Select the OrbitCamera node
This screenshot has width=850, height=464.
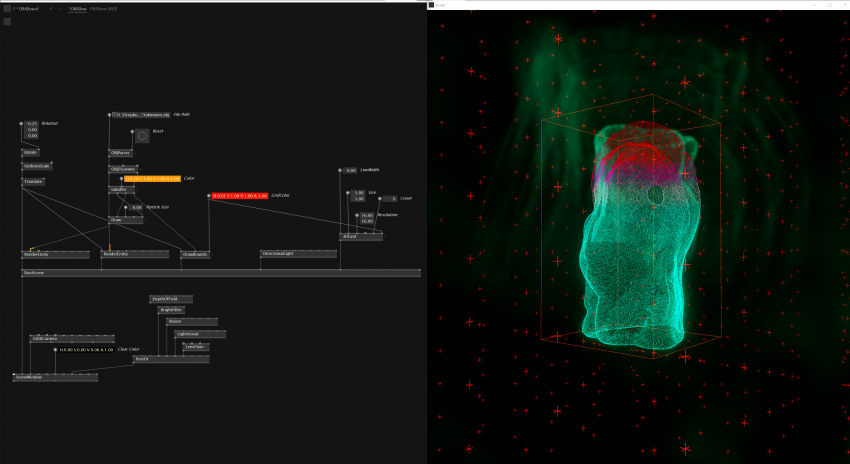(x=72, y=339)
